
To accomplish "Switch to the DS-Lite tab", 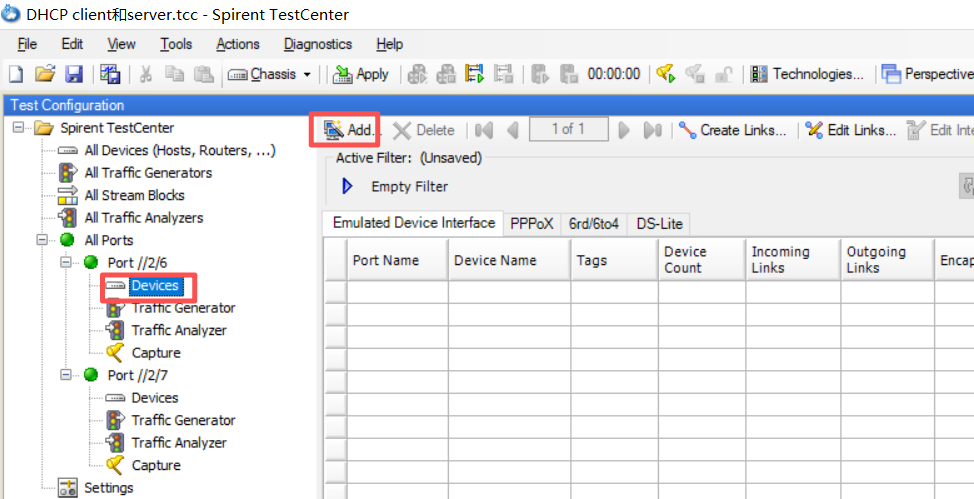I will (659, 224).
